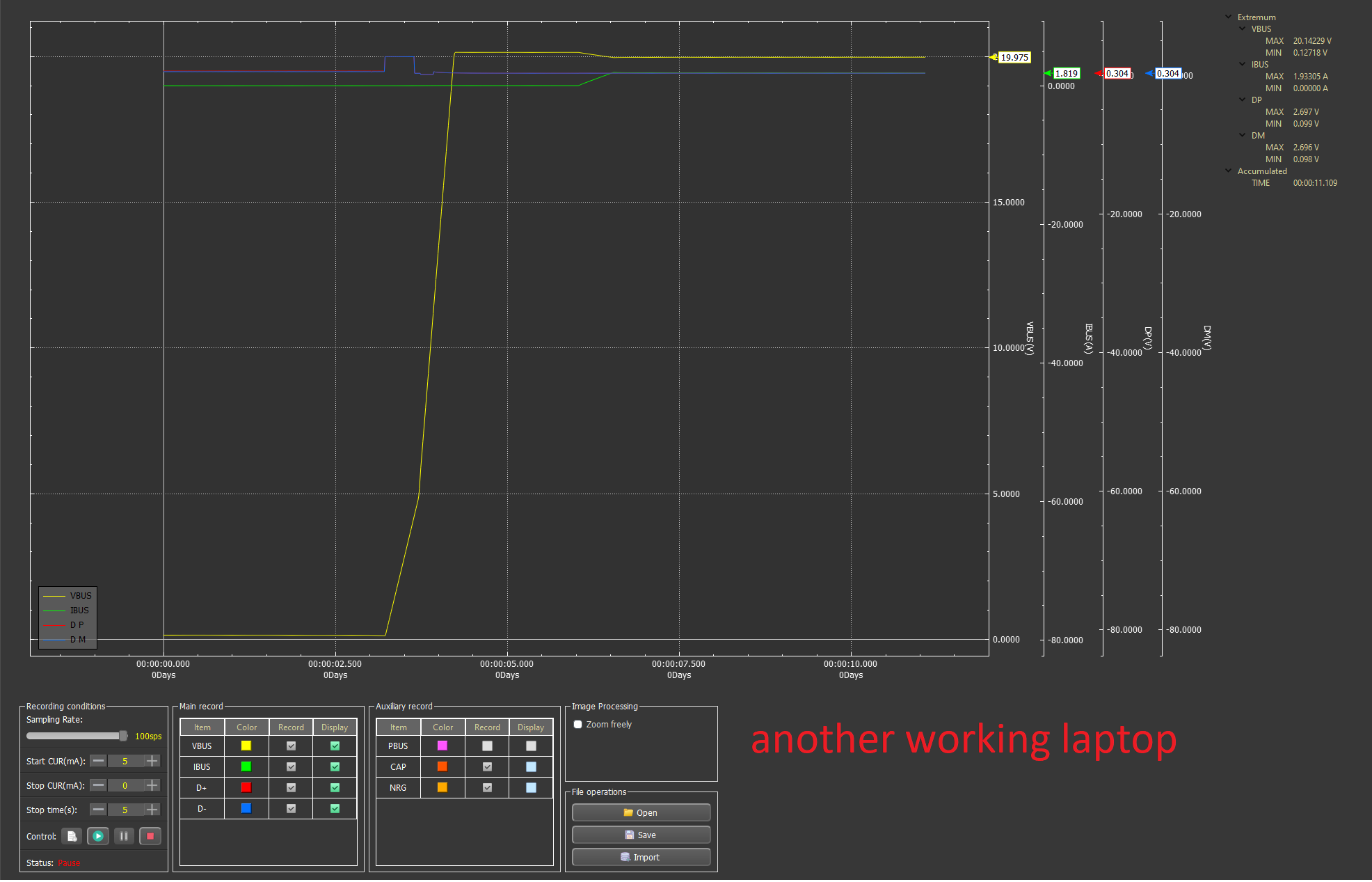Toggle the Display checkbox for VBUS
The width and height of the screenshot is (1372, 882).
coord(335,746)
